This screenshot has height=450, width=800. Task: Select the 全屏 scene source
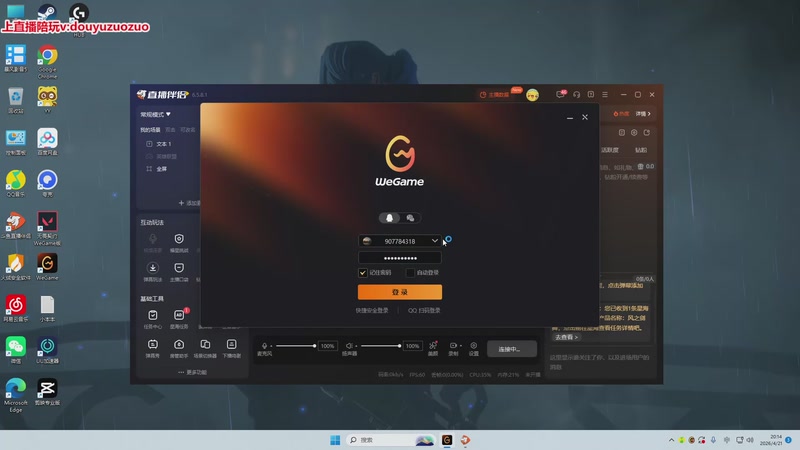[x=161, y=169]
